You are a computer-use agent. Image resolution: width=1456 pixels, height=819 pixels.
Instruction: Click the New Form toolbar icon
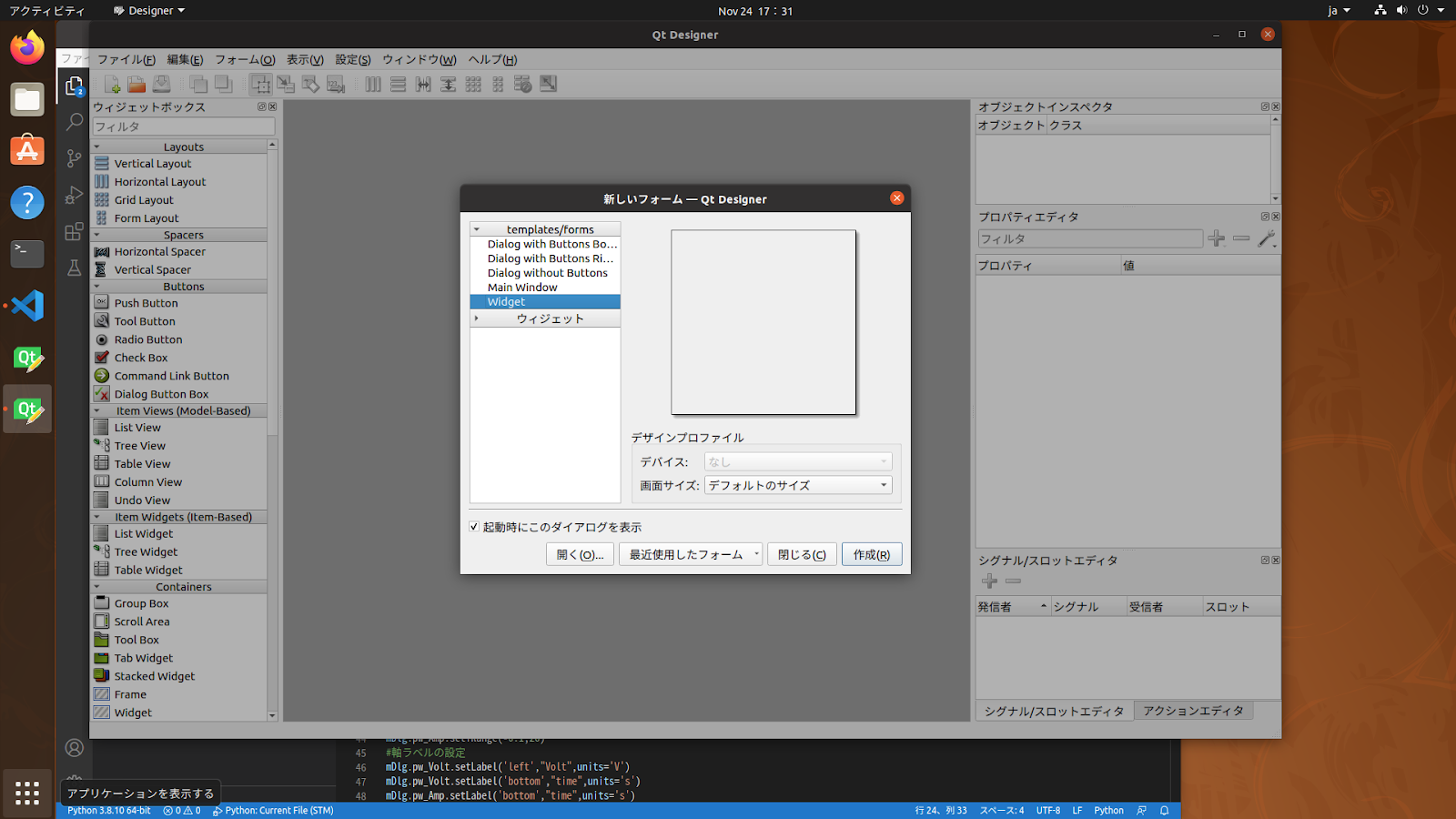112,85
